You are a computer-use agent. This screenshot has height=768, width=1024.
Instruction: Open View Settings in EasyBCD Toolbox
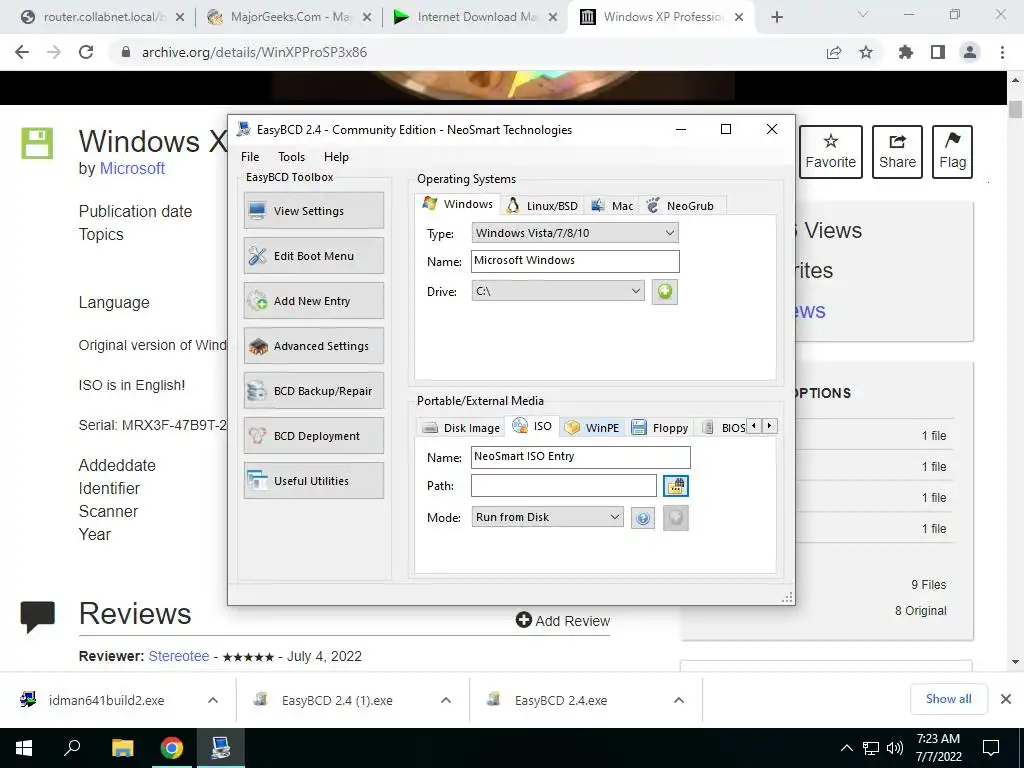pos(313,210)
